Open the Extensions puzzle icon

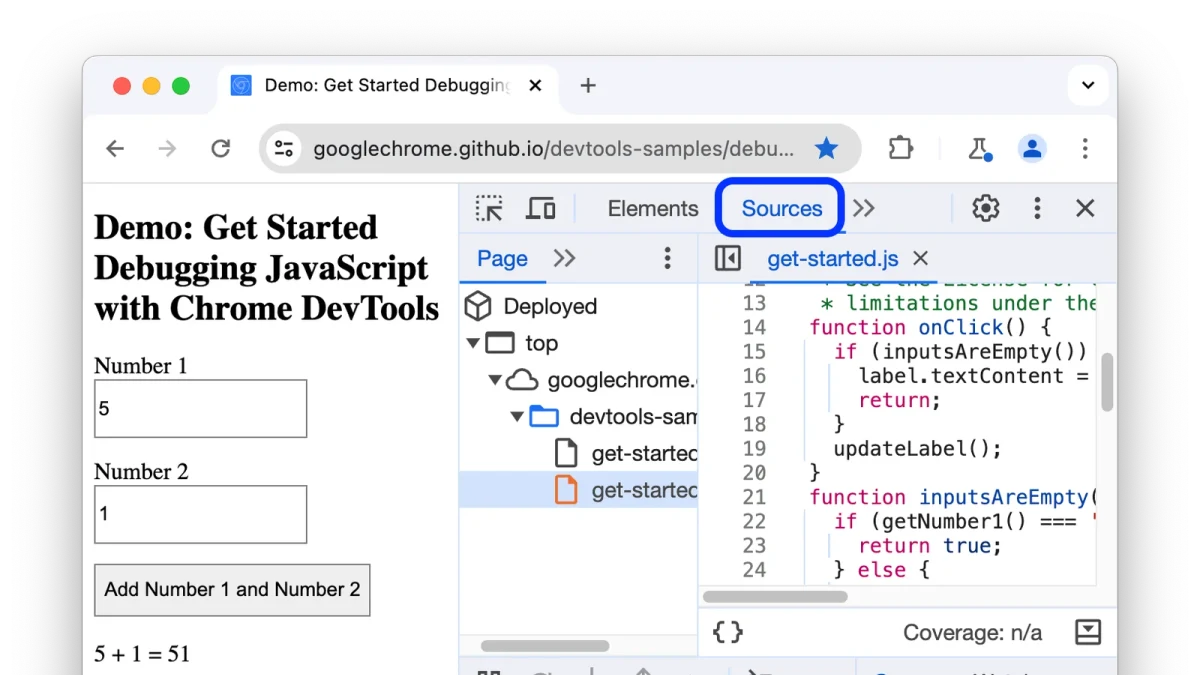901,149
